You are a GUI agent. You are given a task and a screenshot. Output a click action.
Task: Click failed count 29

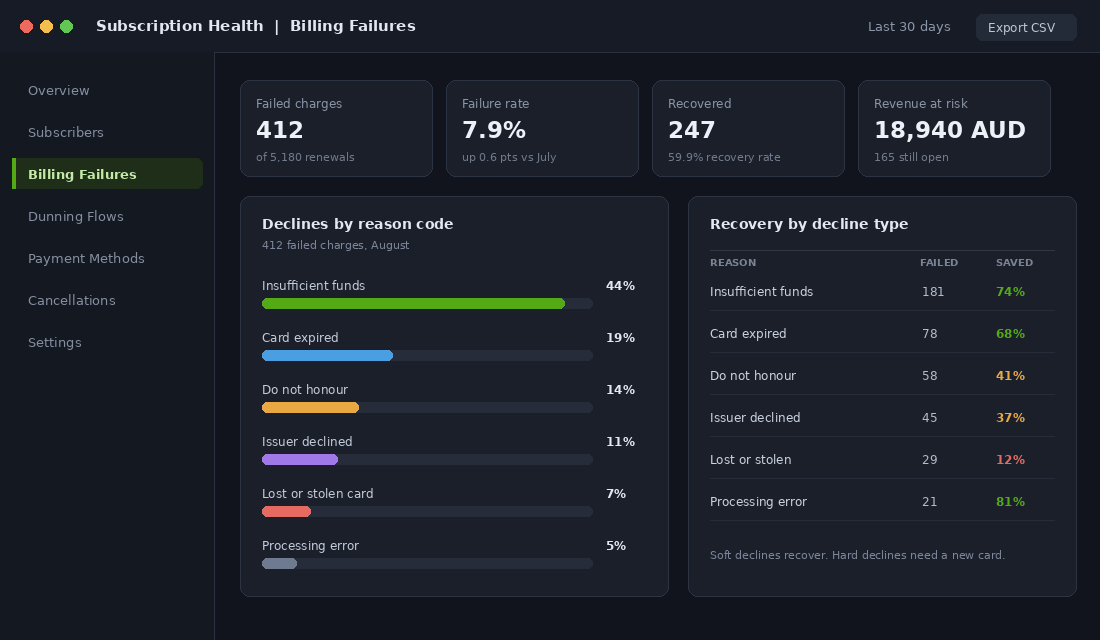pos(930,460)
